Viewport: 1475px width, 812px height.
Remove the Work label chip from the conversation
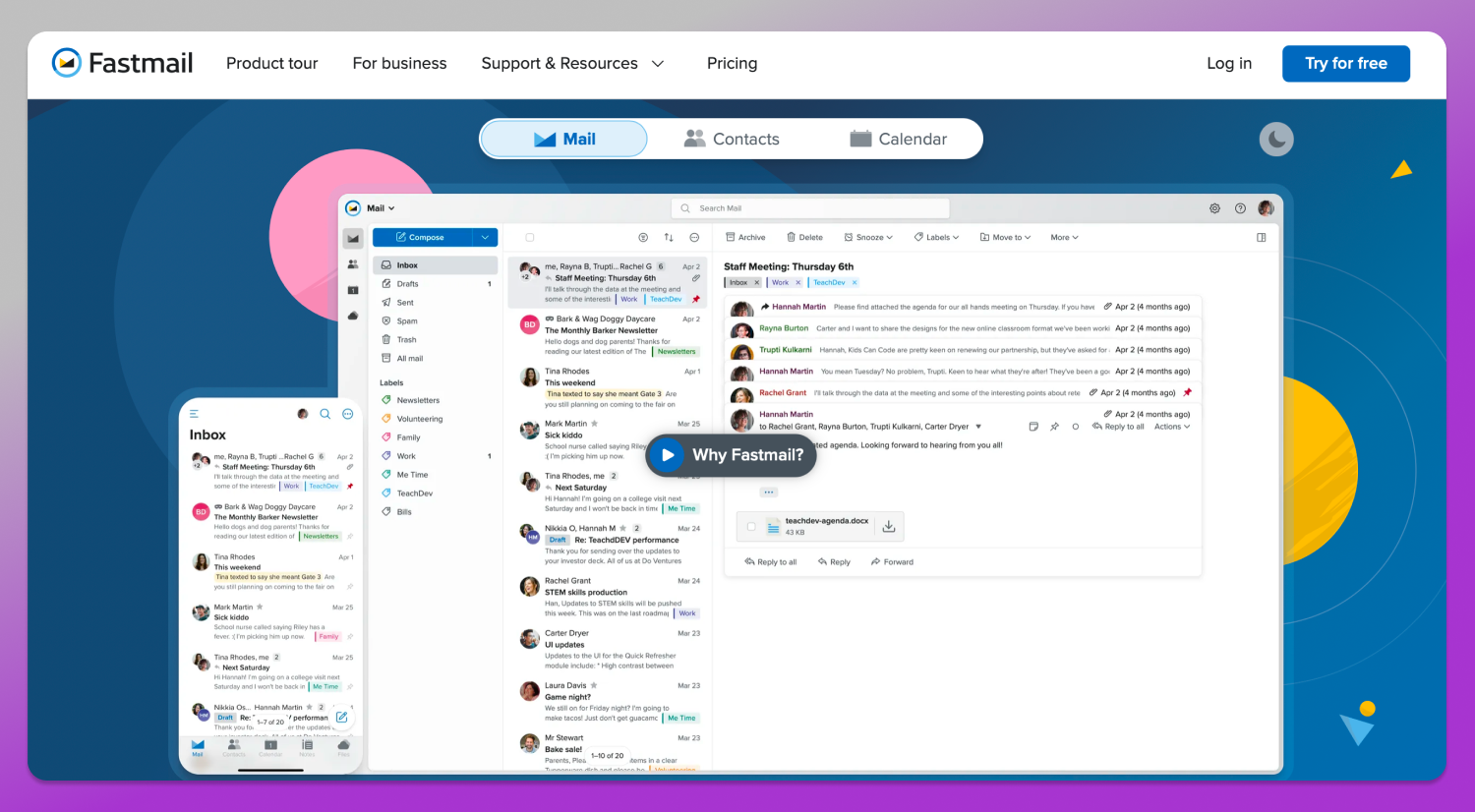coord(797,283)
